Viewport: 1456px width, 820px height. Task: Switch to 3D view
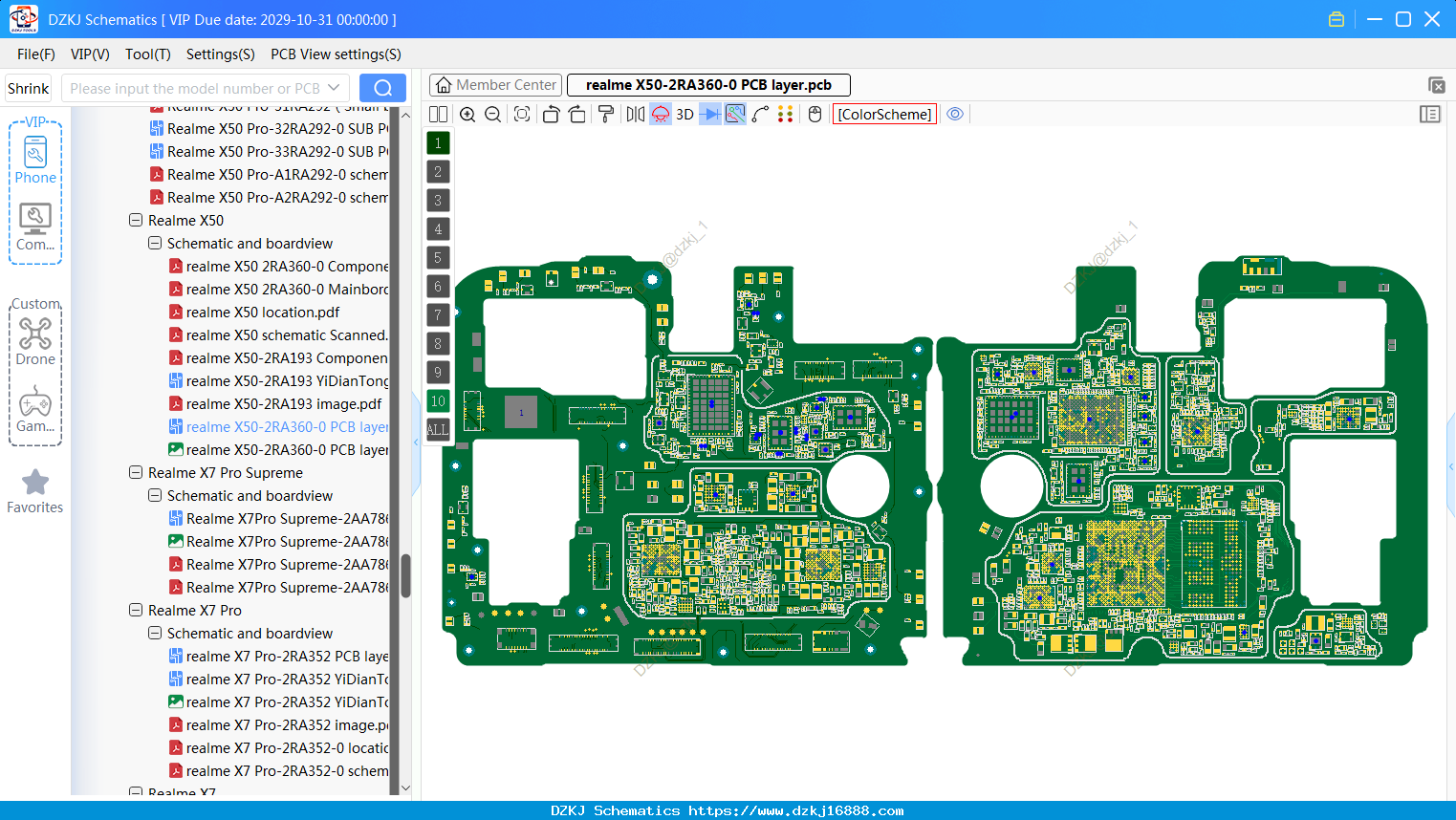tap(685, 115)
